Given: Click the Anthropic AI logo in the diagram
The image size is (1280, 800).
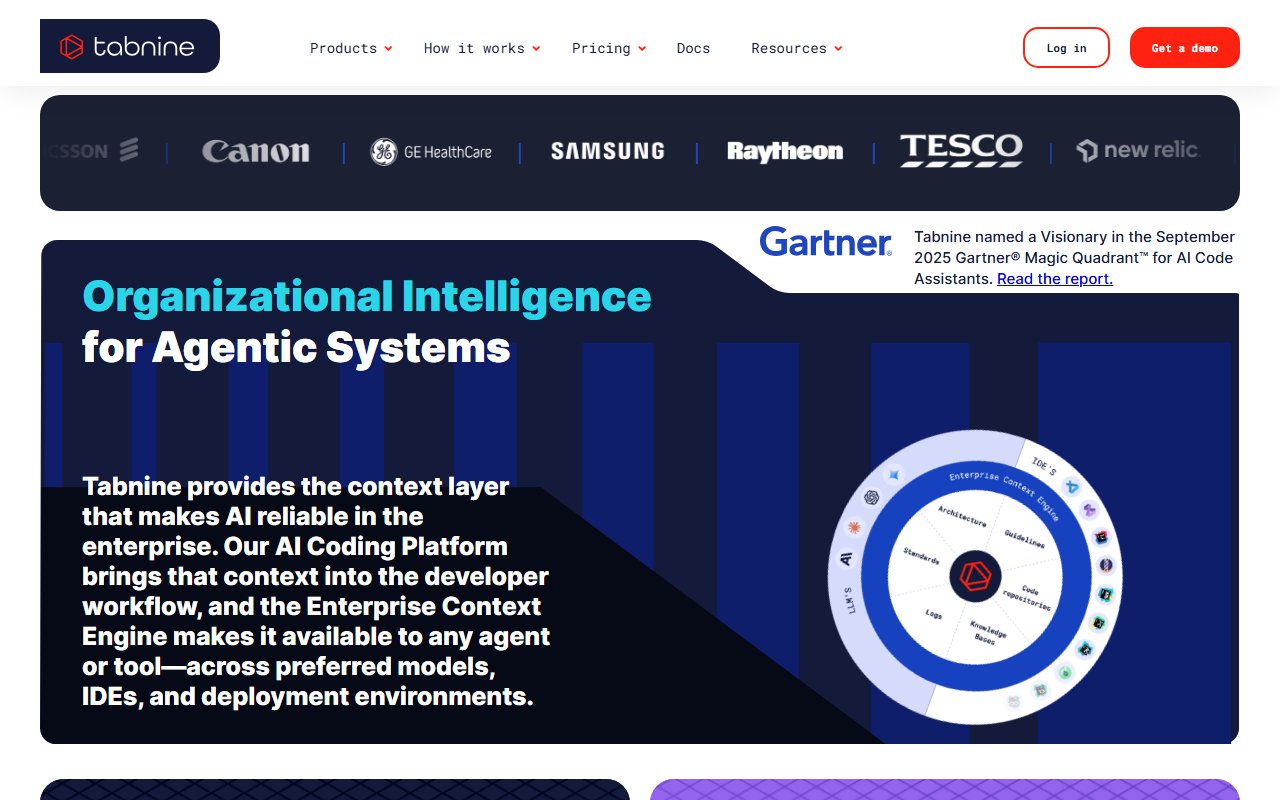Looking at the screenshot, I should tap(846, 559).
